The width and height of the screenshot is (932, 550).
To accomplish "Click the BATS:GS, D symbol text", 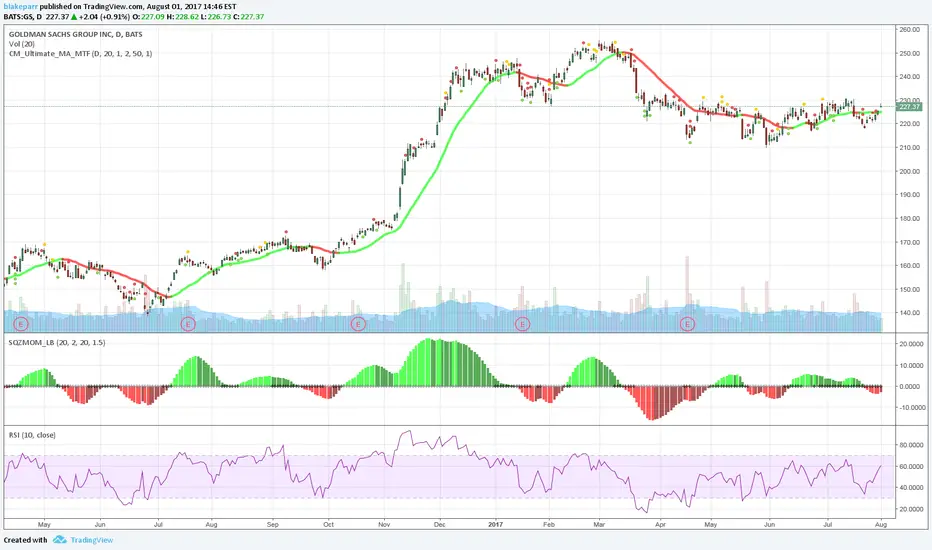I will pyautogui.click(x=23, y=17).
